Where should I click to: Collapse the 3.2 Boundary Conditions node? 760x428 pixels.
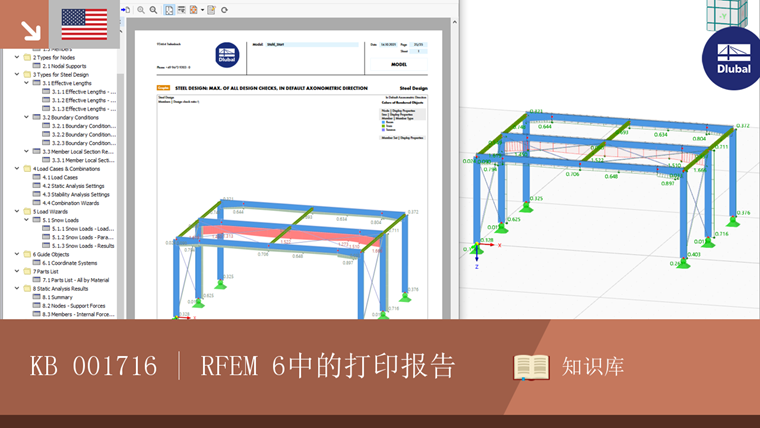pos(26,117)
